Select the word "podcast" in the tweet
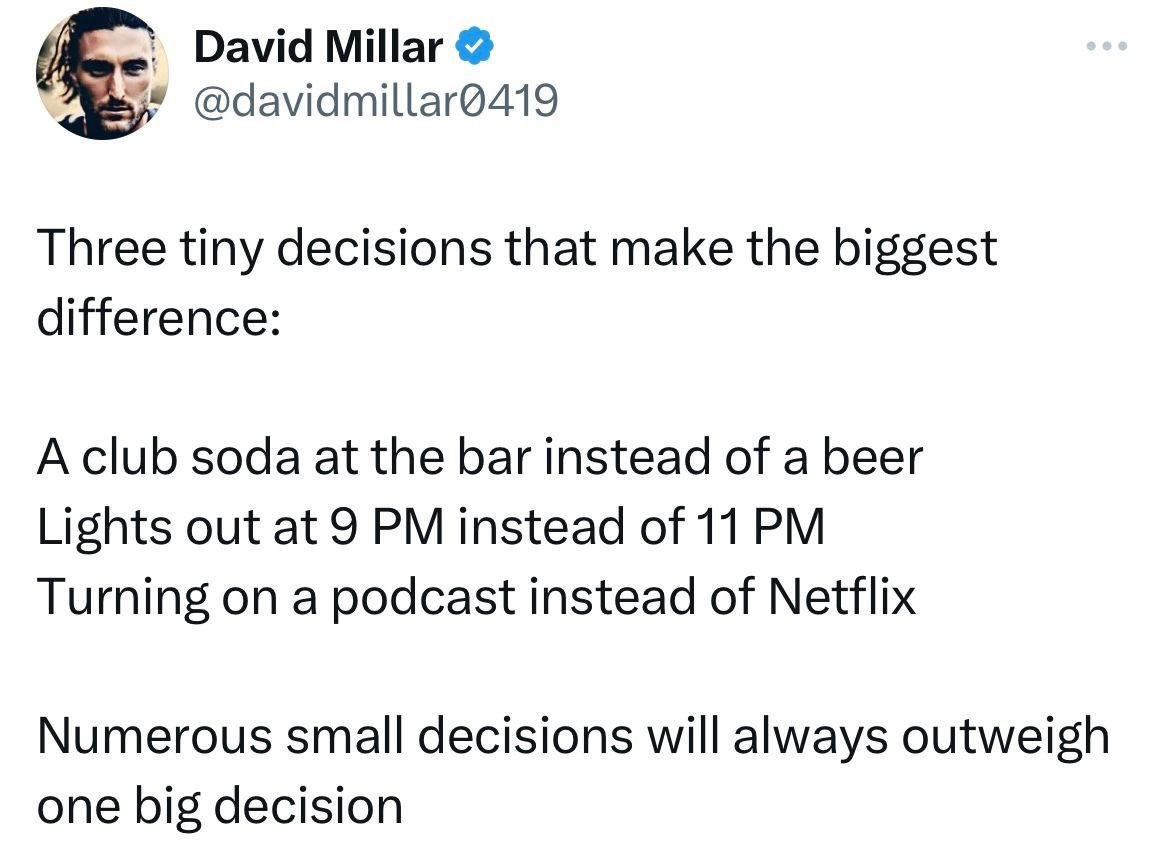Screen dimensions: 1170x855 click(423, 598)
